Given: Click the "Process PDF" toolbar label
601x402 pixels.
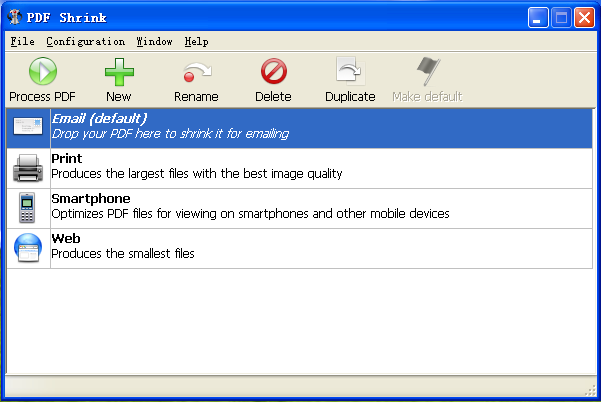Looking at the screenshot, I should [x=43, y=97].
